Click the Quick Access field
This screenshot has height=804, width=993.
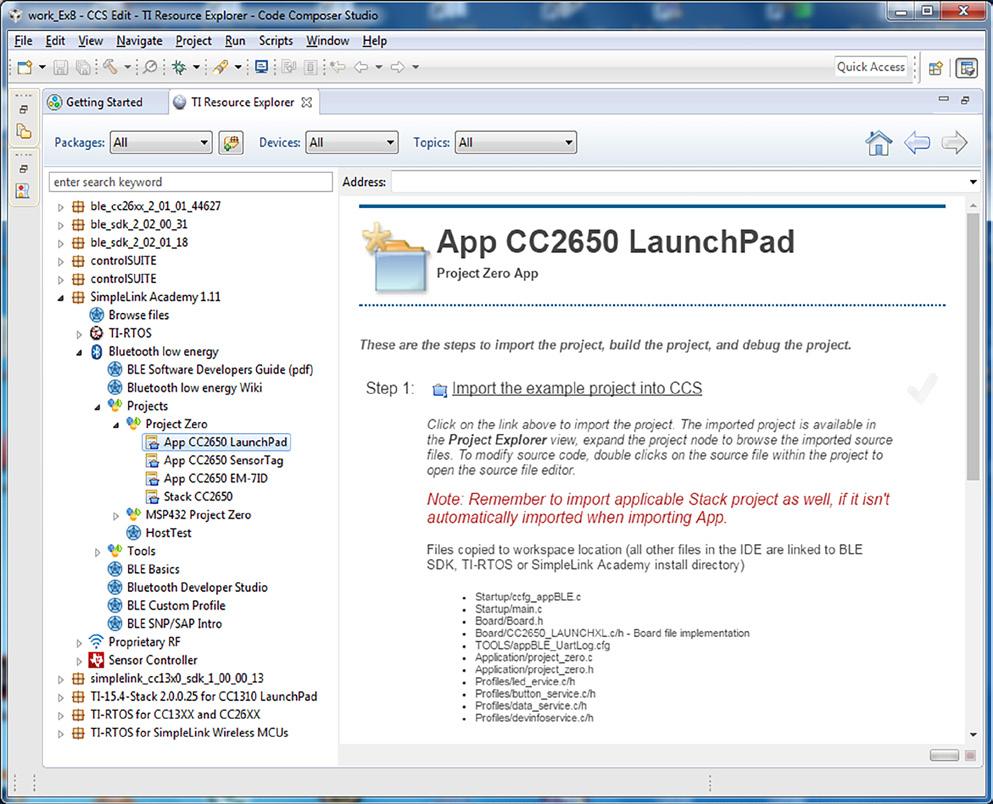pos(871,66)
